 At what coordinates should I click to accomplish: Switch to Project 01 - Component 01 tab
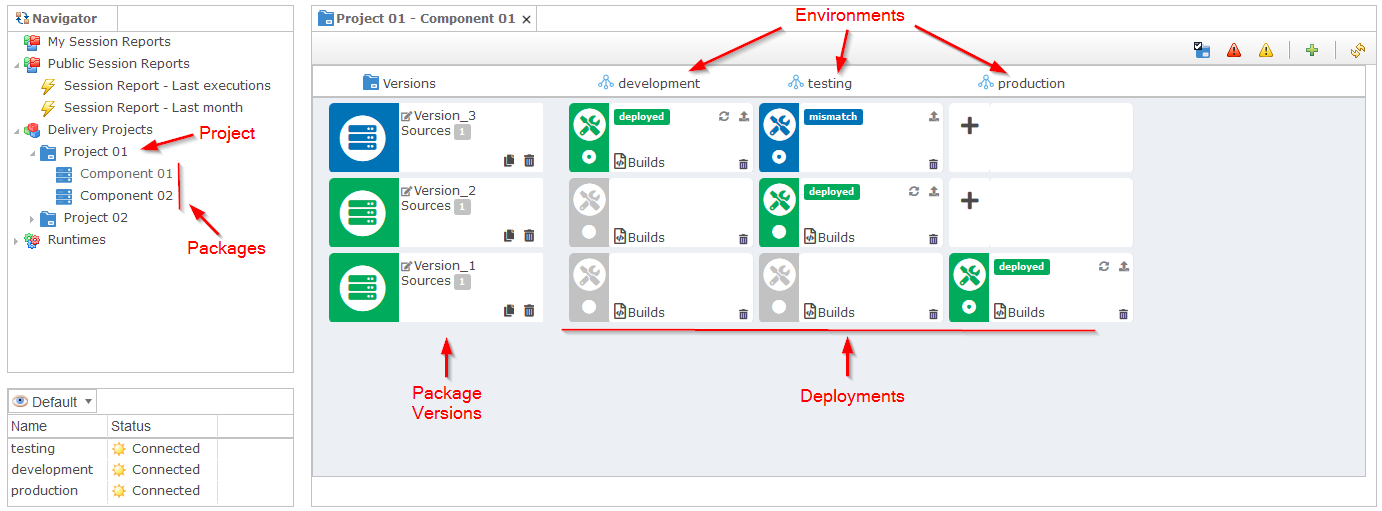pyautogui.click(x=425, y=18)
